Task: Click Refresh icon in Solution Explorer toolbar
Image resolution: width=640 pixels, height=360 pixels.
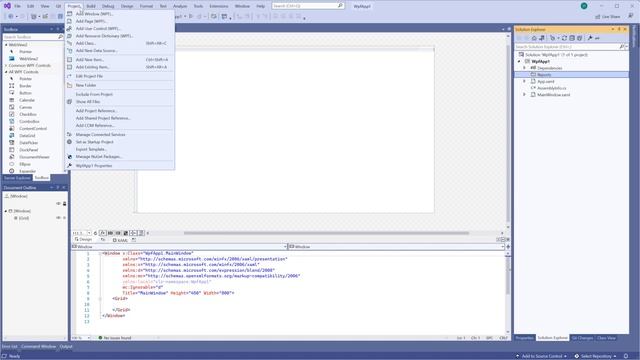Action: [x=564, y=38]
